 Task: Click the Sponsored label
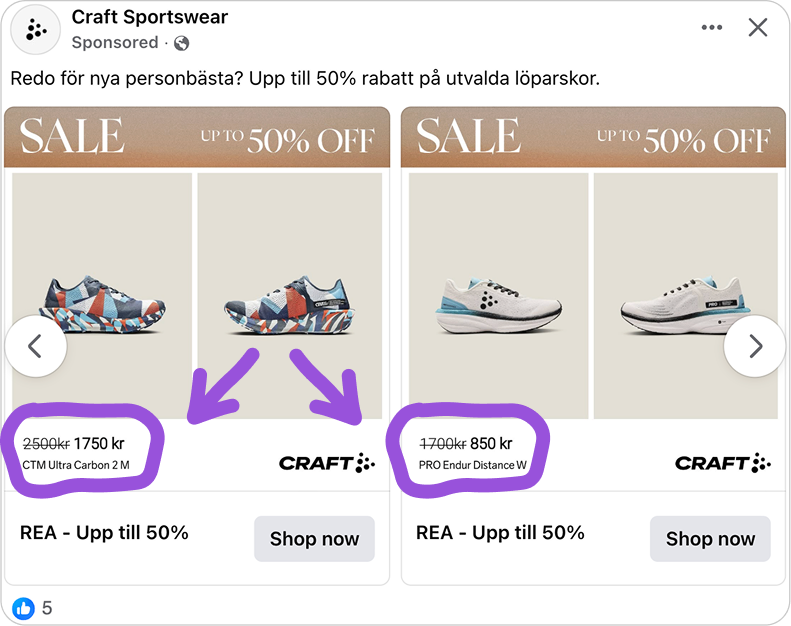click(115, 43)
